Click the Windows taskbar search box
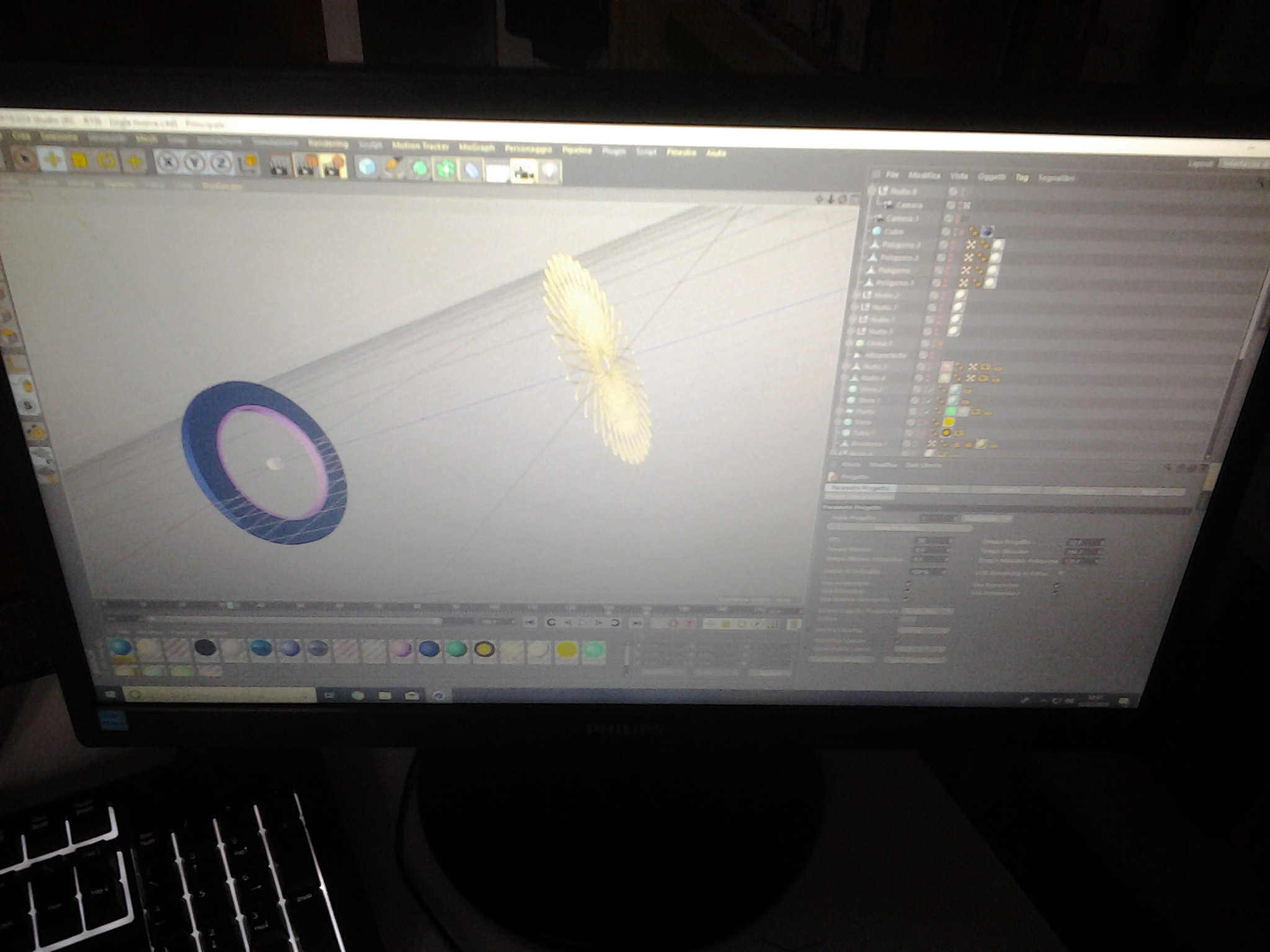Screen dimensions: 1270x952 220,694
